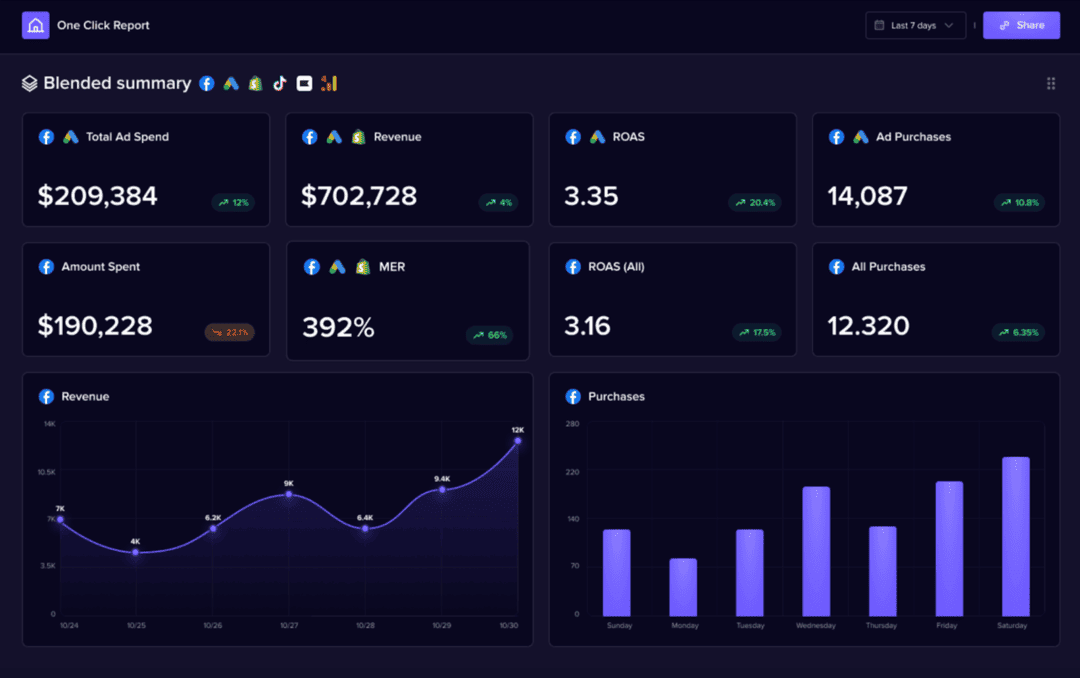1080x678 pixels.
Task: Click the 6.35% badge on All Purchases card
Action: click(1019, 332)
